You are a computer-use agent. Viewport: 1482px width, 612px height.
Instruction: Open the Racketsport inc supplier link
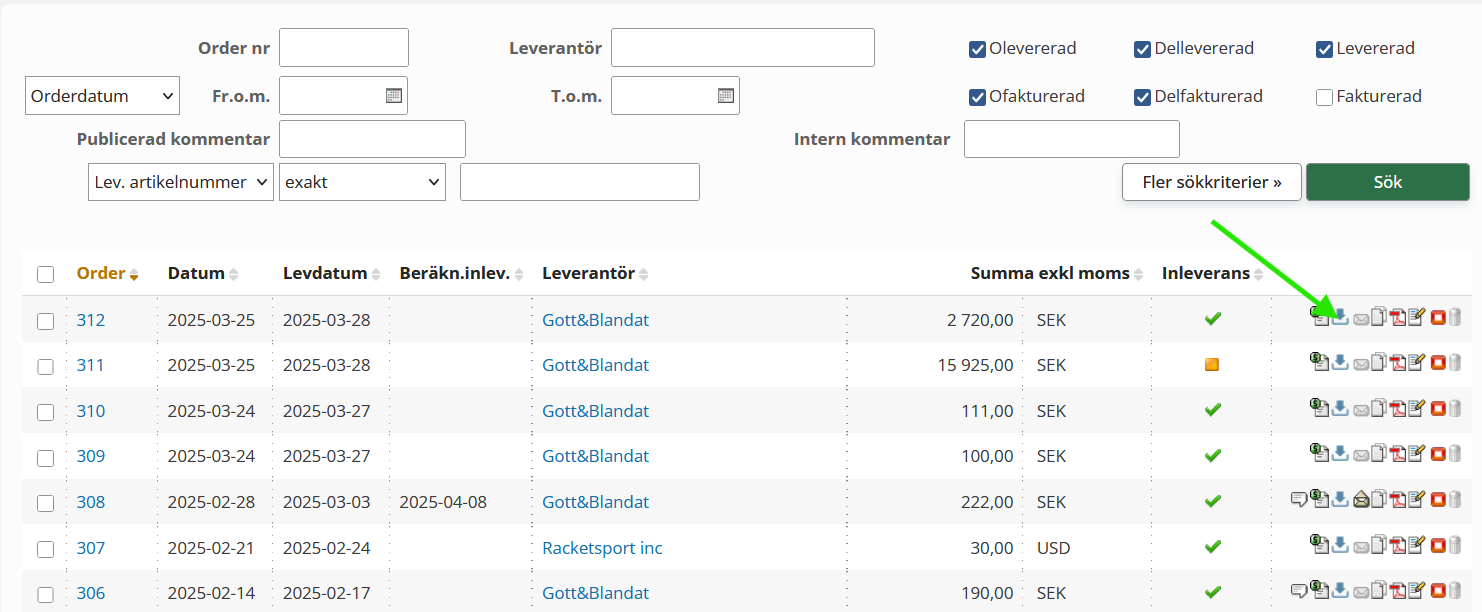point(602,548)
